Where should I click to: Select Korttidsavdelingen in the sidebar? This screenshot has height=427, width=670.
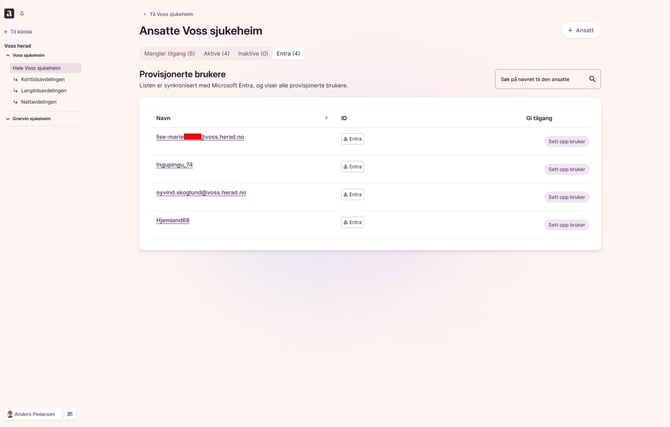tap(43, 79)
